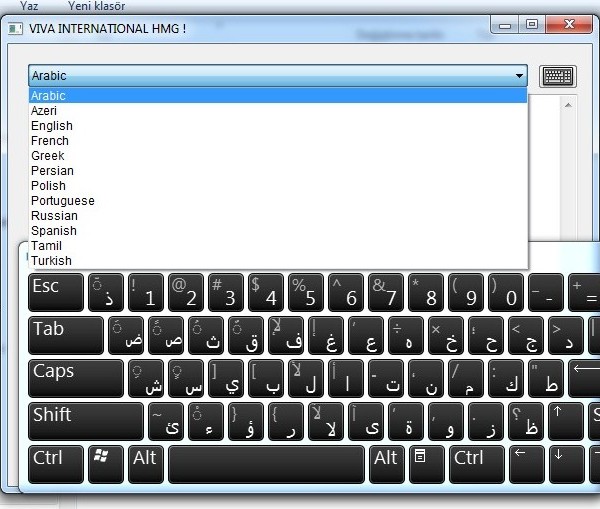Image resolution: width=600 pixels, height=509 pixels.
Task: Tap the number 6 key
Action: [x=346, y=292]
